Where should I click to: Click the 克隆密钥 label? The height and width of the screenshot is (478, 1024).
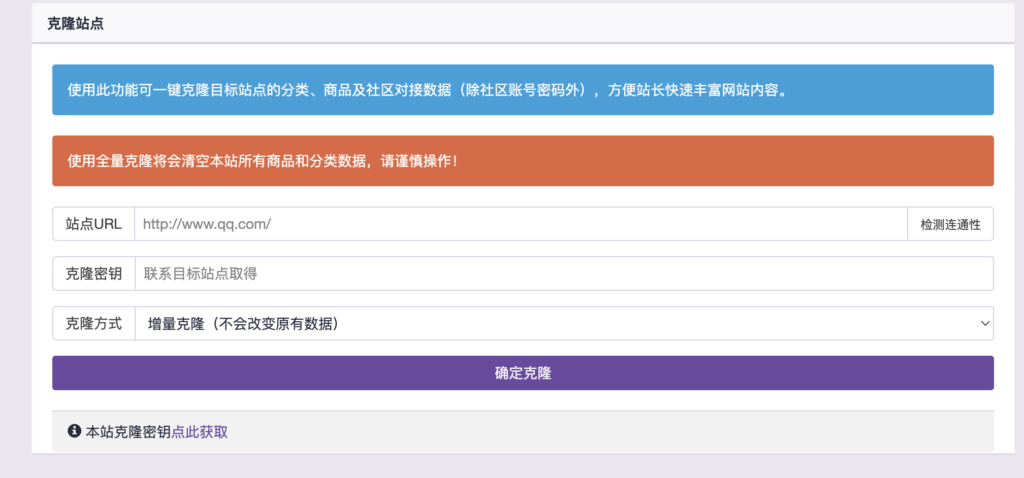point(93,274)
